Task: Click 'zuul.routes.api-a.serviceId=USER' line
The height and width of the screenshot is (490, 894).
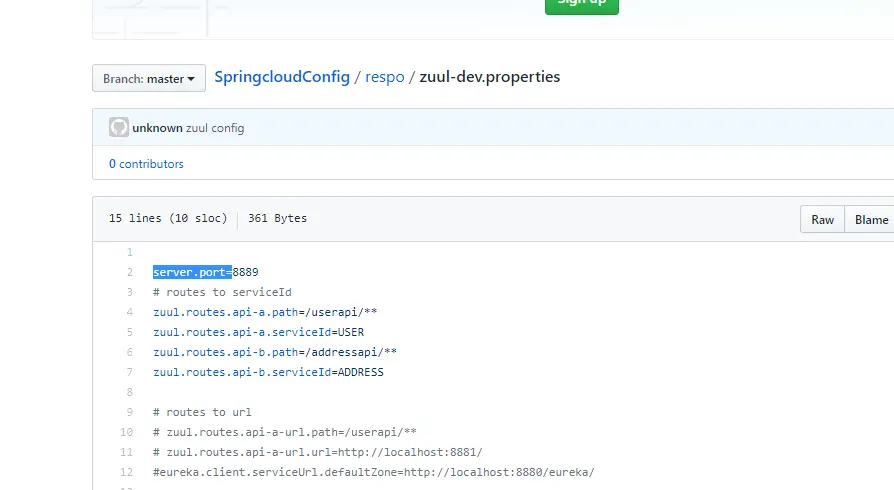Action: [x=258, y=332]
